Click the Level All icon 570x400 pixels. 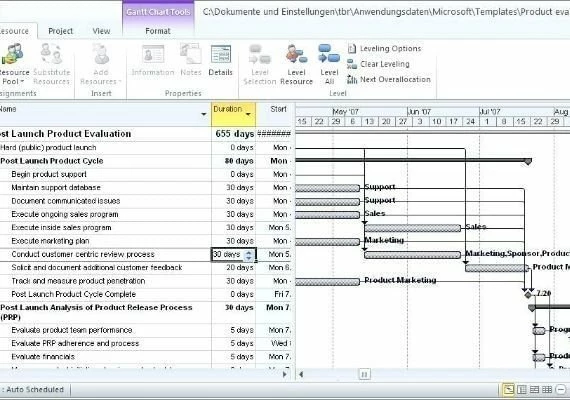[x=329, y=65]
